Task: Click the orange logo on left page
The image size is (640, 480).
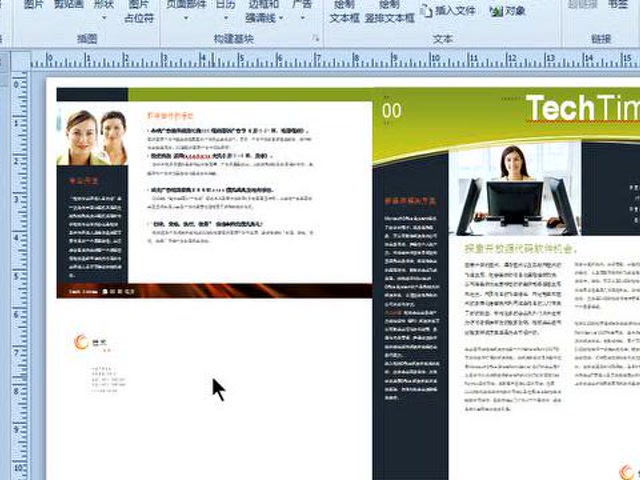Action: (x=81, y=343)
